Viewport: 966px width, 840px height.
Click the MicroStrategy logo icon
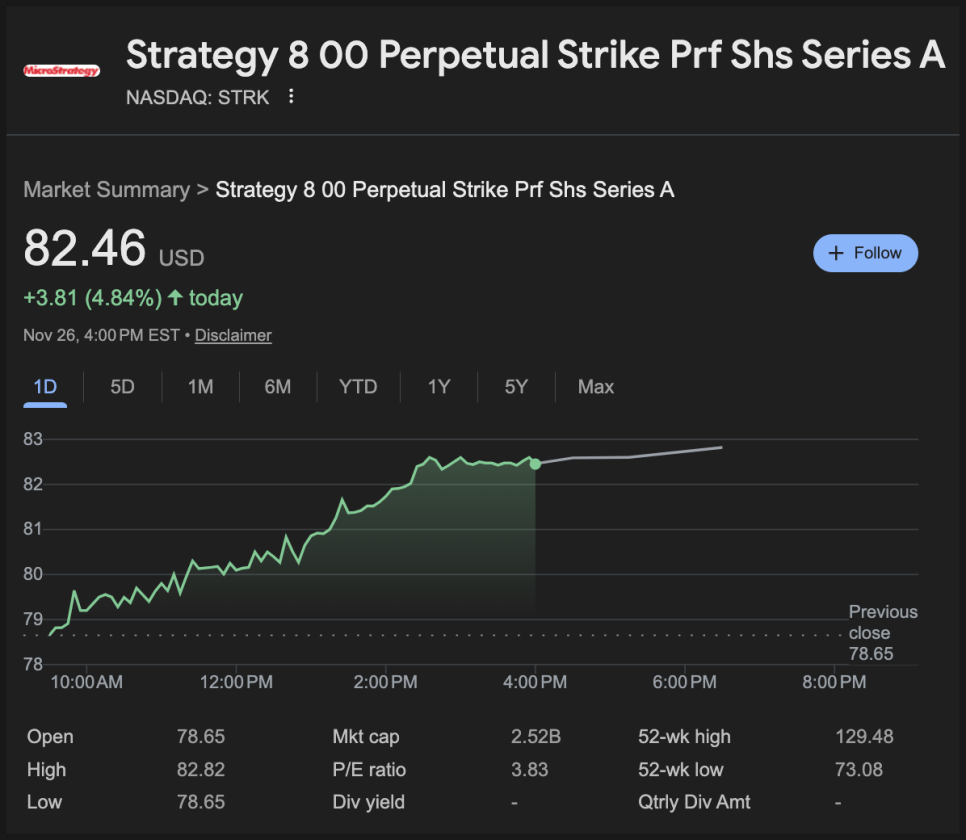[x=61, y=71]
